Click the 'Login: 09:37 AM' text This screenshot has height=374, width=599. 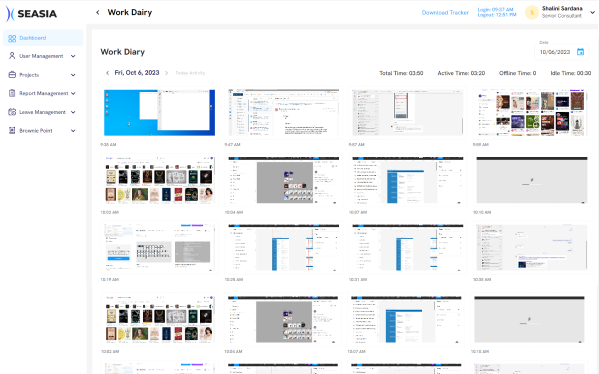495,10
